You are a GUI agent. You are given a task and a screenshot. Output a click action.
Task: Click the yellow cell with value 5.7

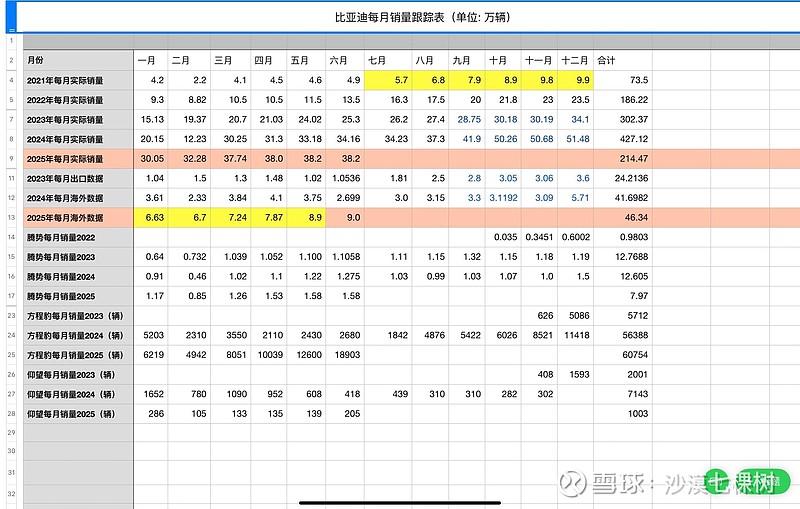388,80
